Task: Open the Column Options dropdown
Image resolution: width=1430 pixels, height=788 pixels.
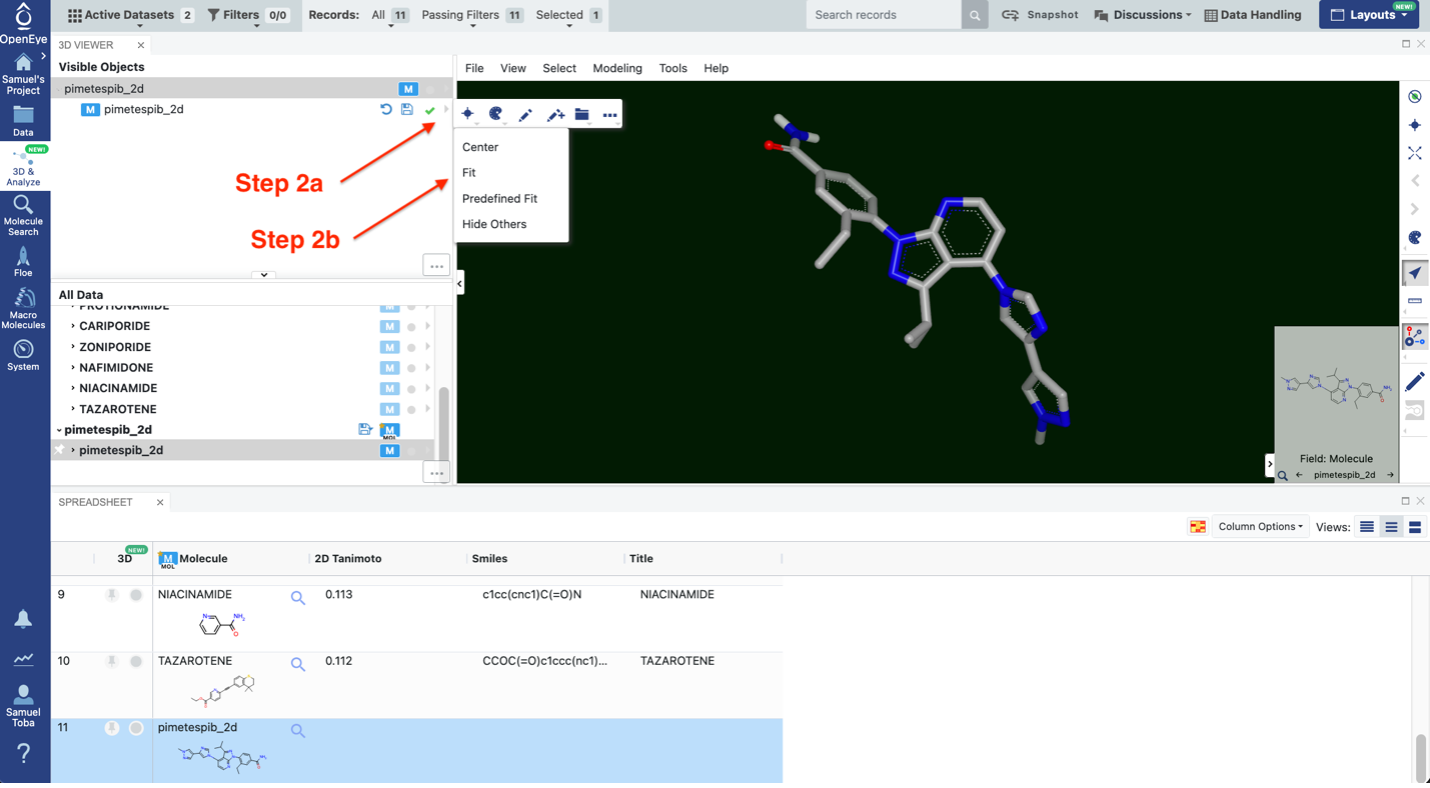Action: pos(1259,527)
